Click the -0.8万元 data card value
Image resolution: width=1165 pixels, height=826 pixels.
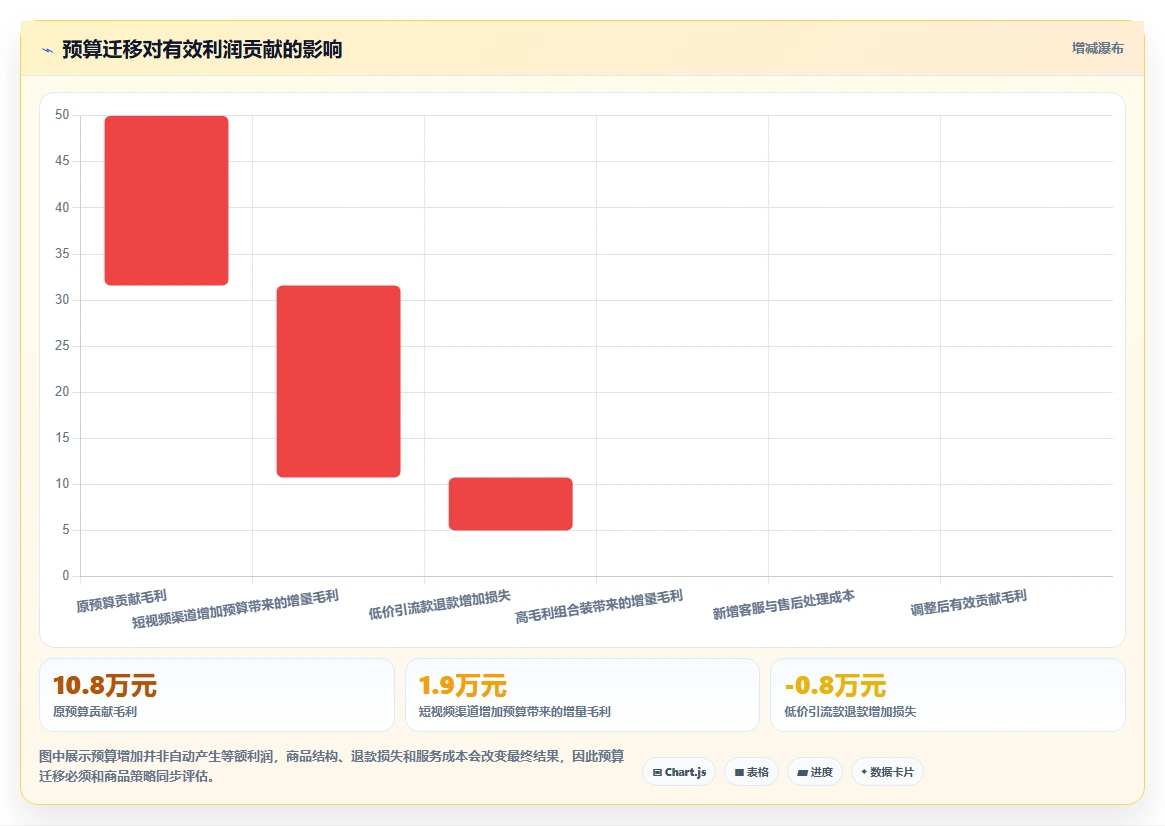[x=836, y=686]
